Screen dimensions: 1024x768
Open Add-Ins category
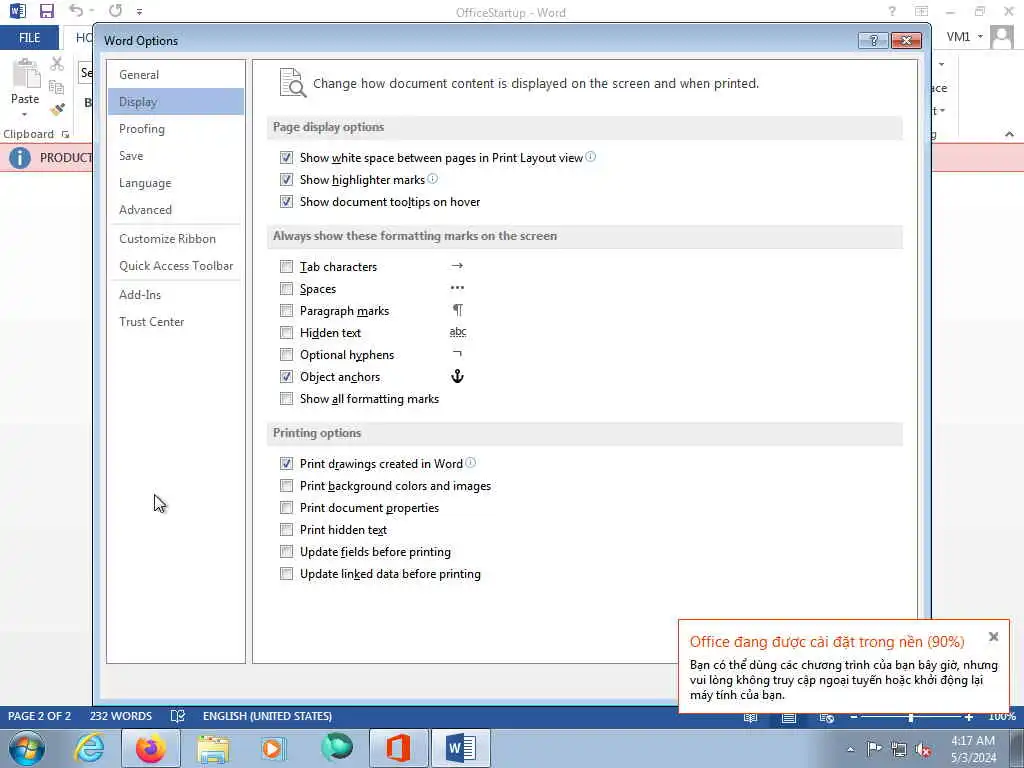pos(176,295)
